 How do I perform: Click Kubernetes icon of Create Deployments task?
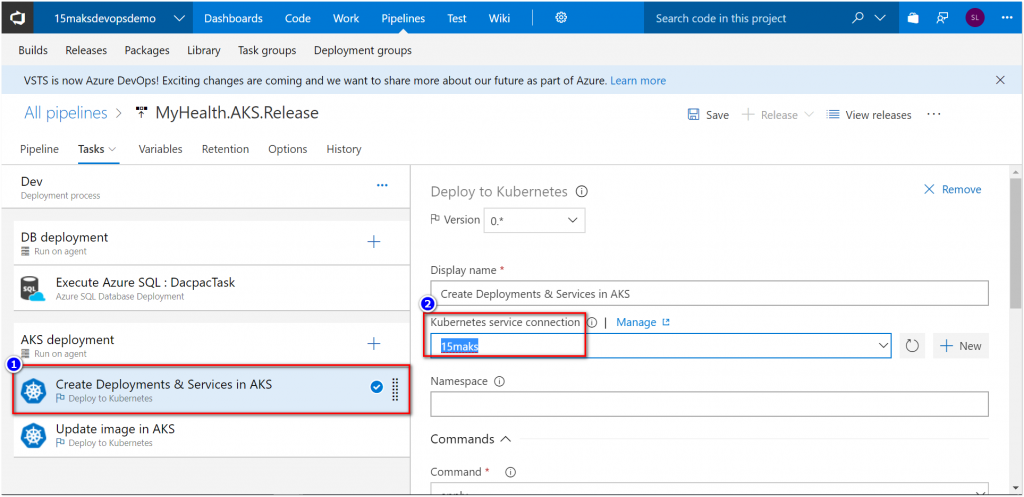(x=33, y=391)
